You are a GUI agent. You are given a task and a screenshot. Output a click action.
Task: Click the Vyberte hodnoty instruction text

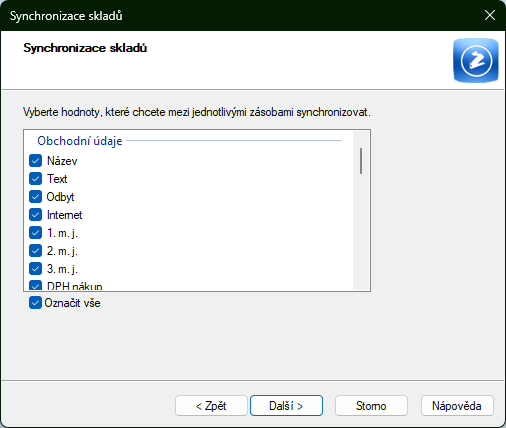click(197, 112)
